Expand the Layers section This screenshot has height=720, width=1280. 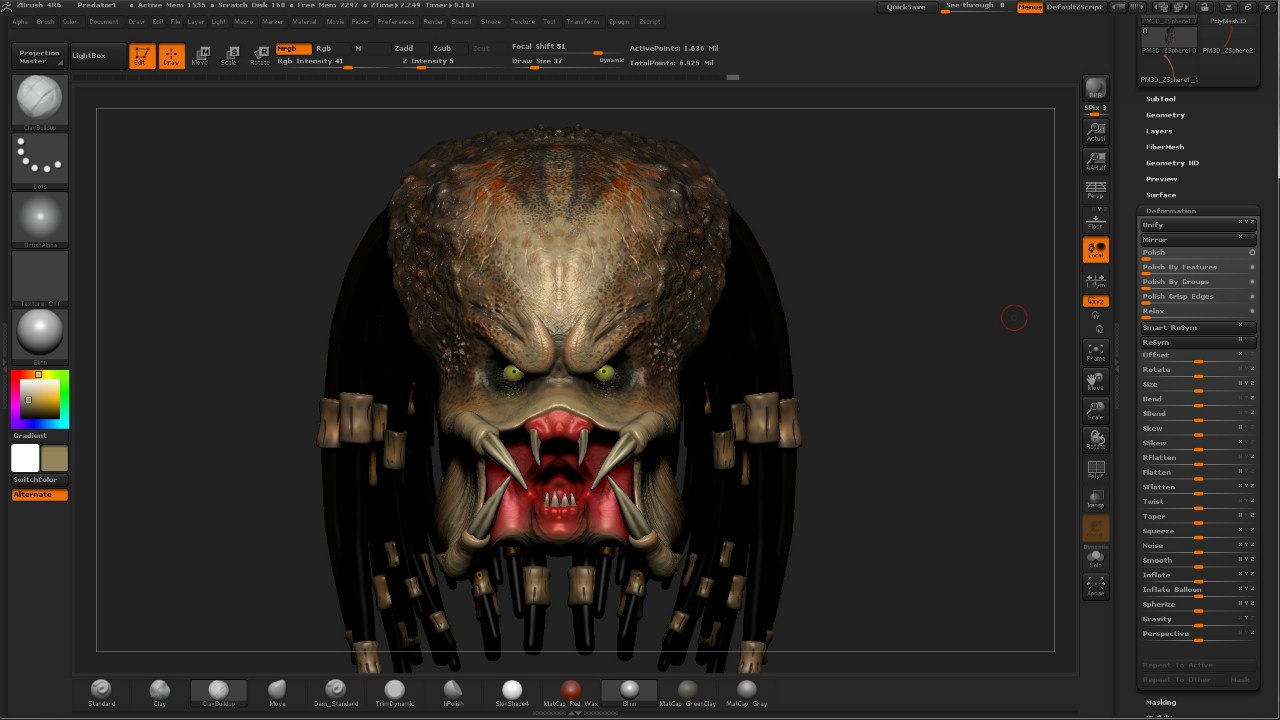tap(1159, 131)
